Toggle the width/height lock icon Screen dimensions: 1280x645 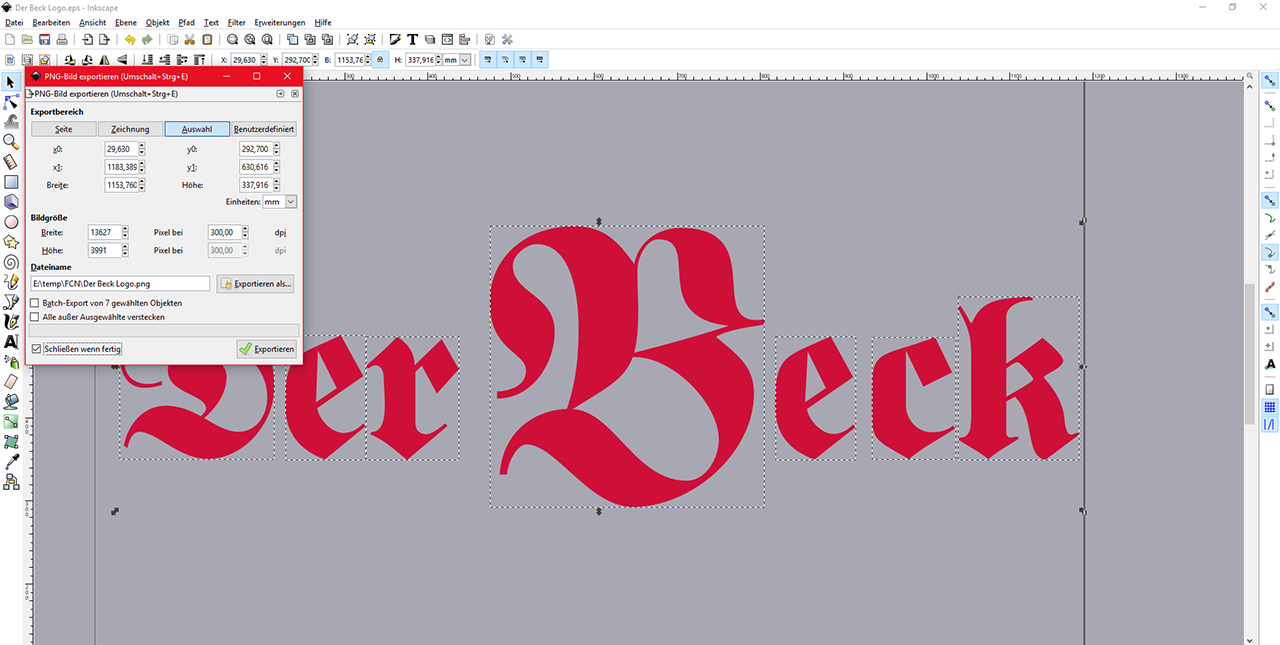pos(379,60)
